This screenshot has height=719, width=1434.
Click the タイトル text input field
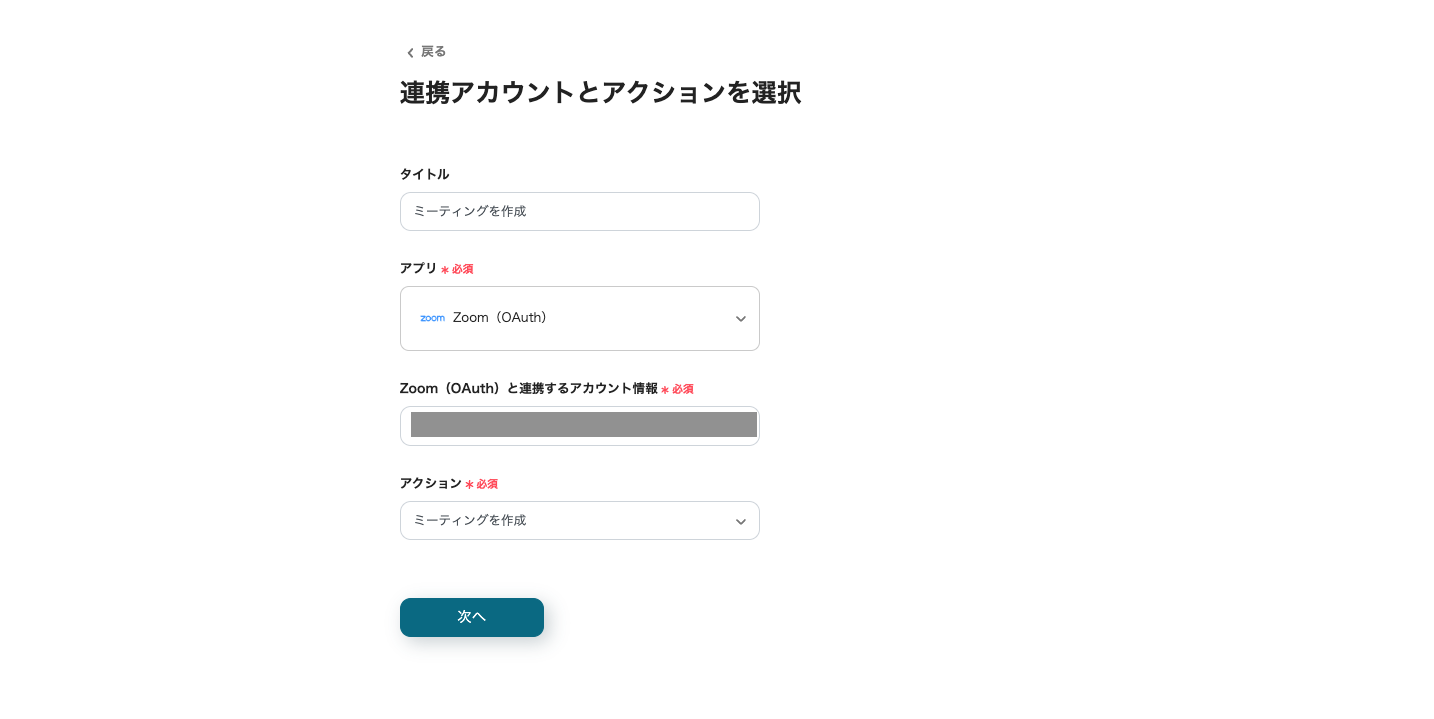[x=579, y=212]
